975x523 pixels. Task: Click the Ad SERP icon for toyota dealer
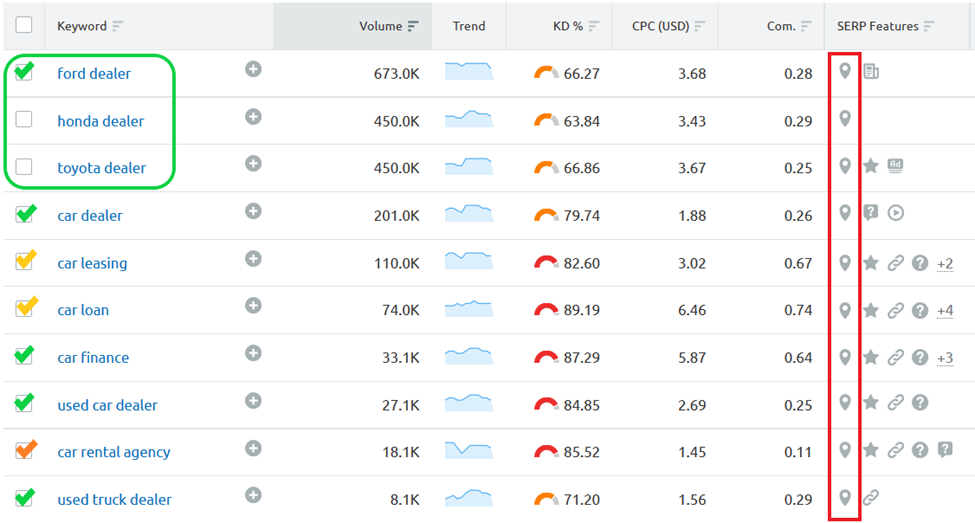point(895,165)
